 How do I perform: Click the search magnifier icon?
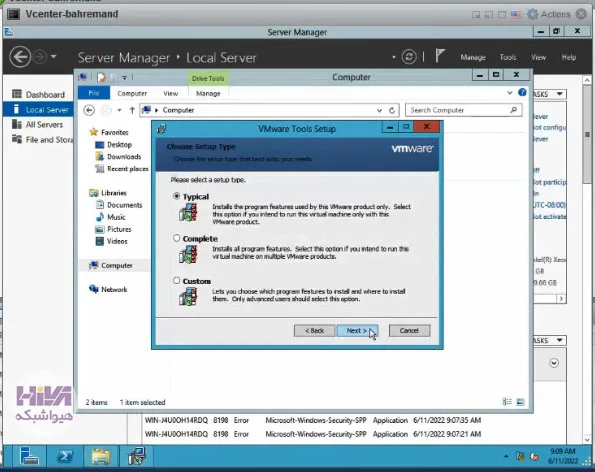[x=514, y=110]
